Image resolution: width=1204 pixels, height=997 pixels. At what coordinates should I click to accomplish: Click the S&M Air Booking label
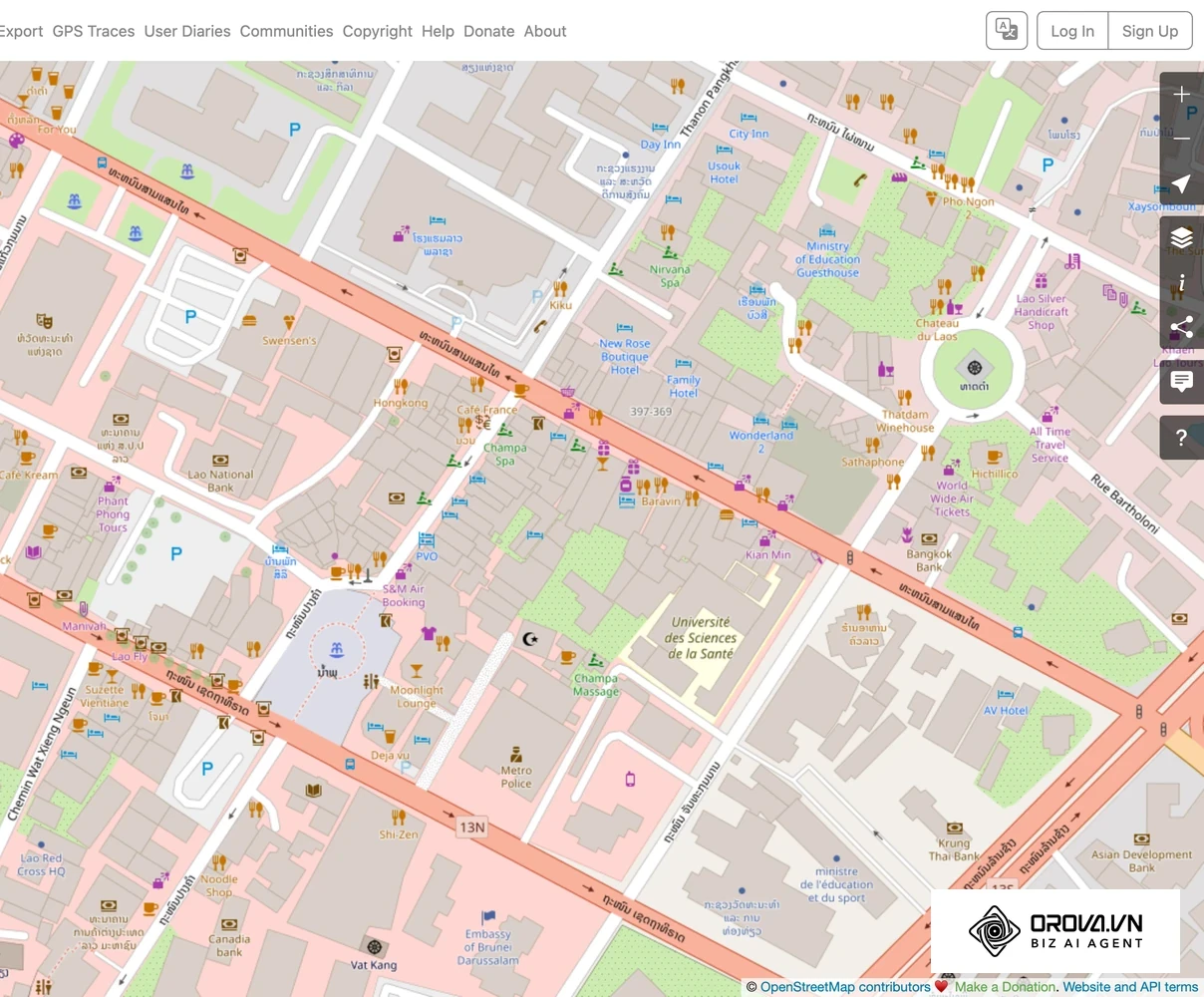404,595
